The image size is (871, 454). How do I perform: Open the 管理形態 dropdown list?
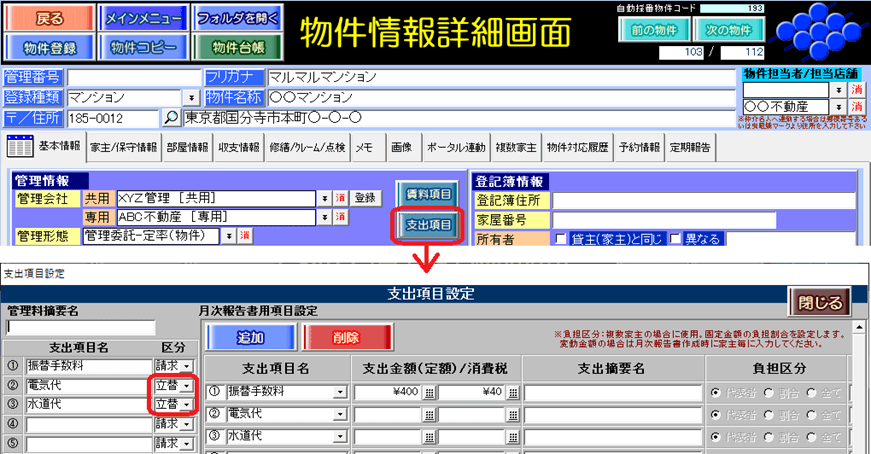click(227, 236)
